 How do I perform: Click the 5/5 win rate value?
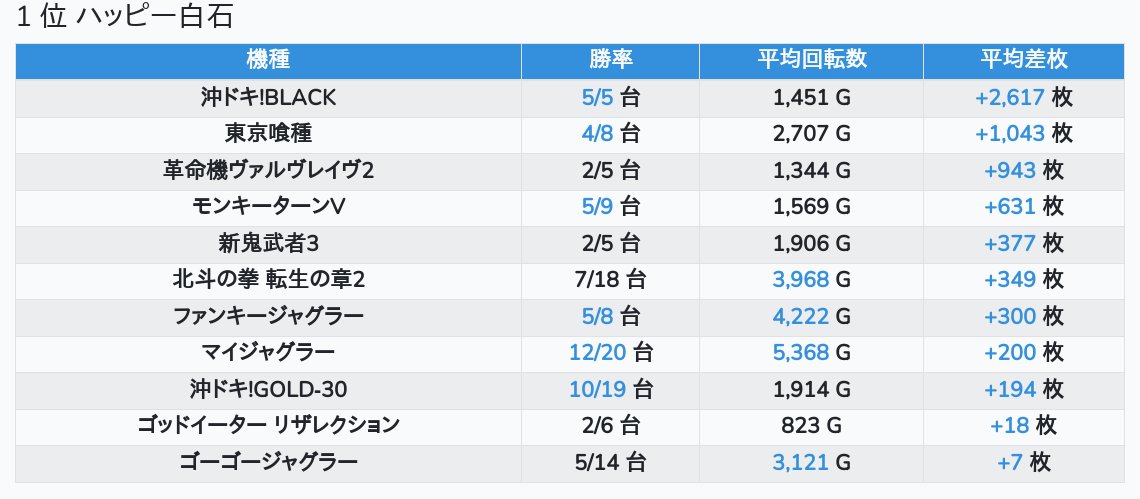[x=598, y=97]
